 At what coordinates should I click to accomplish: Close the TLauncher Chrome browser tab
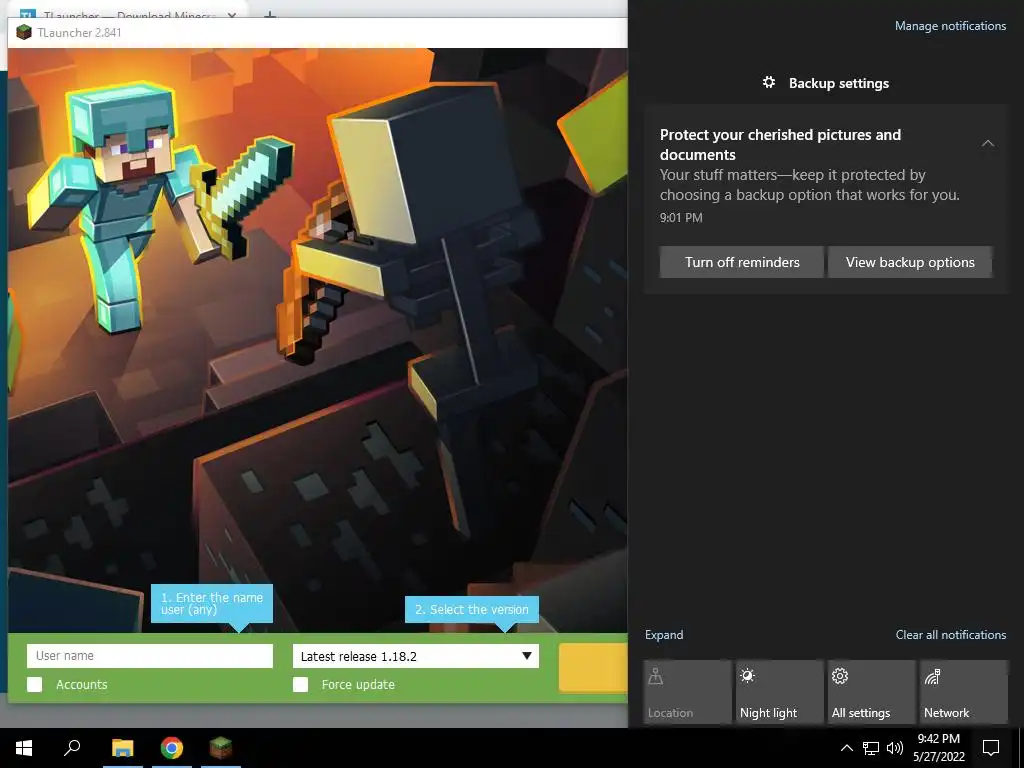232,14
